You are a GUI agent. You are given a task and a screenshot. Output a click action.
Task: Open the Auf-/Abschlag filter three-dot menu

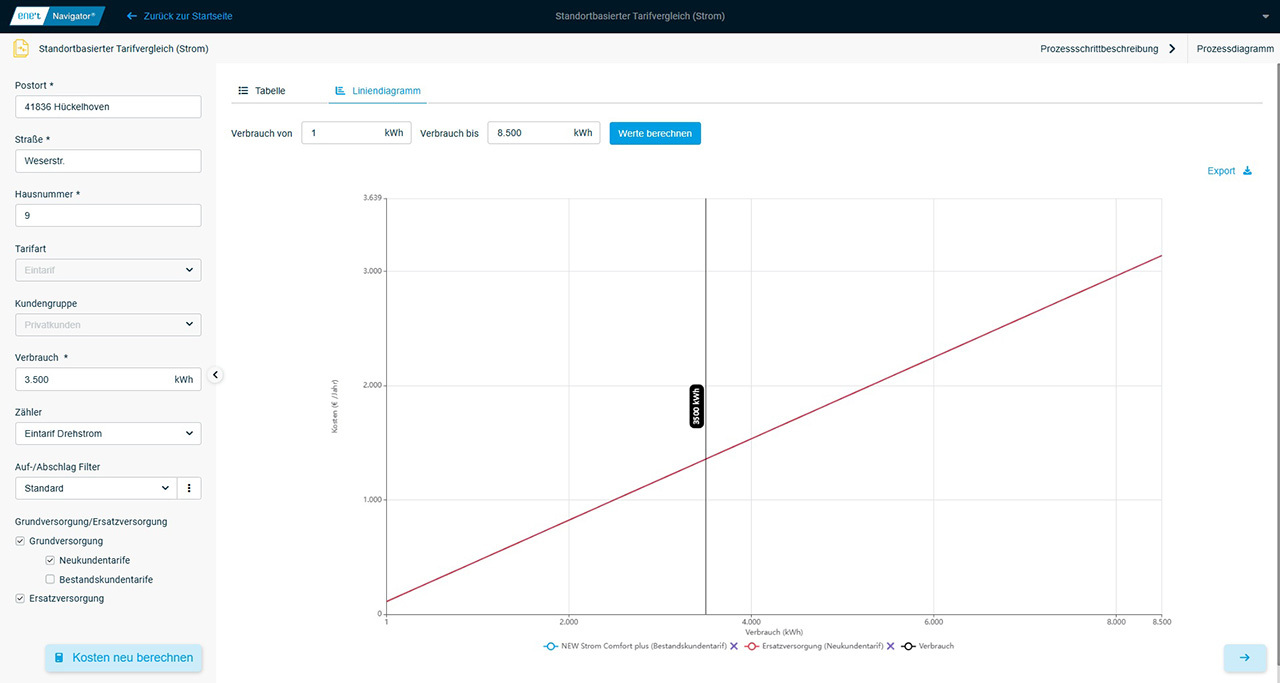(x=189, y=488)
